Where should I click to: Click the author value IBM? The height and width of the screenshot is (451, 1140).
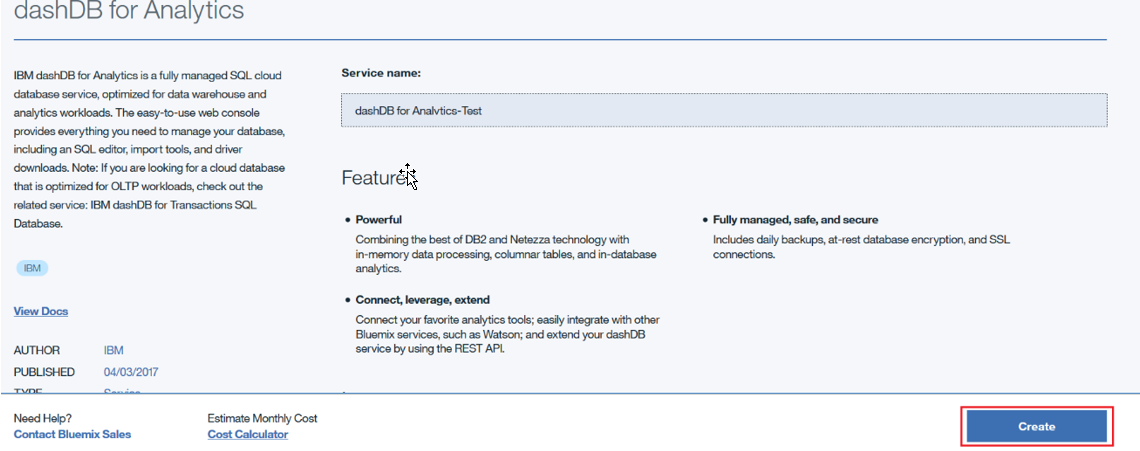(x=113, y=350)
